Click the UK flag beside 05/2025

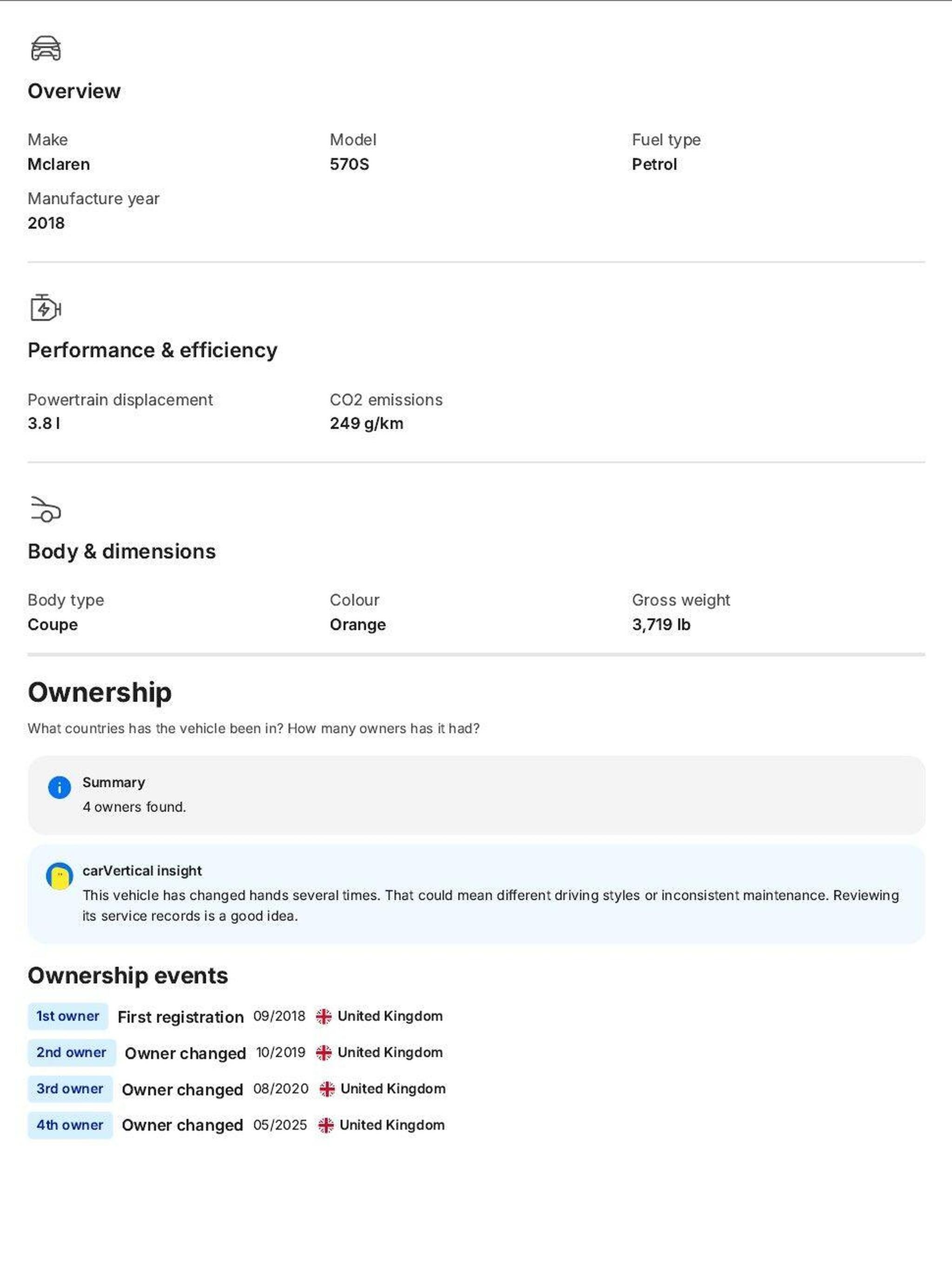coord(326,1126)
